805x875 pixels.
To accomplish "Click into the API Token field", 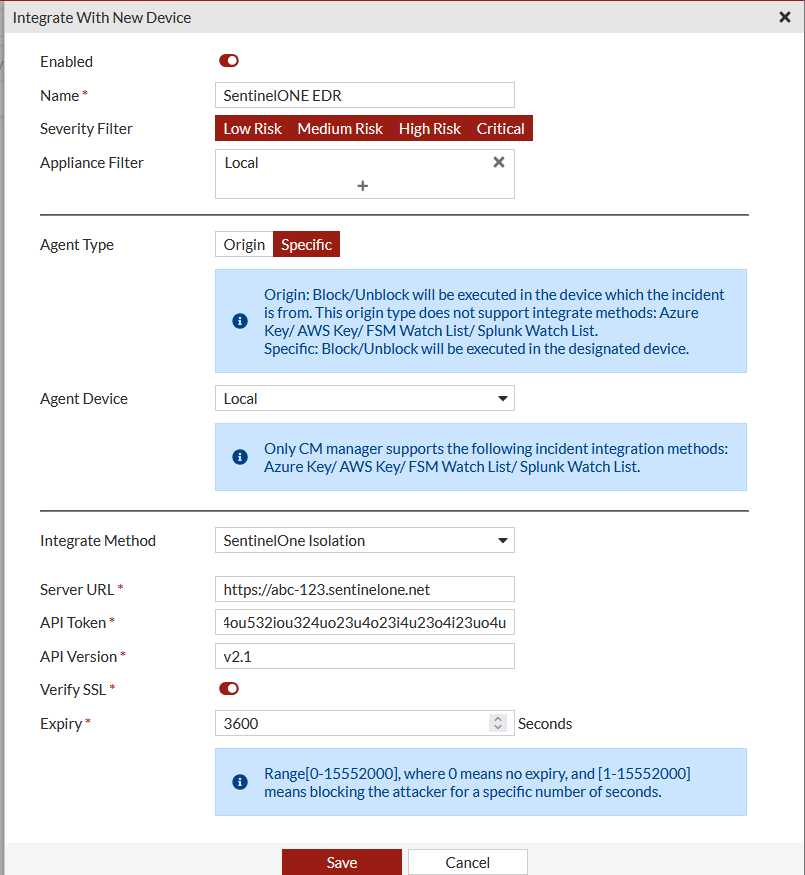I will pyautogui.click(x=365, y=622).
